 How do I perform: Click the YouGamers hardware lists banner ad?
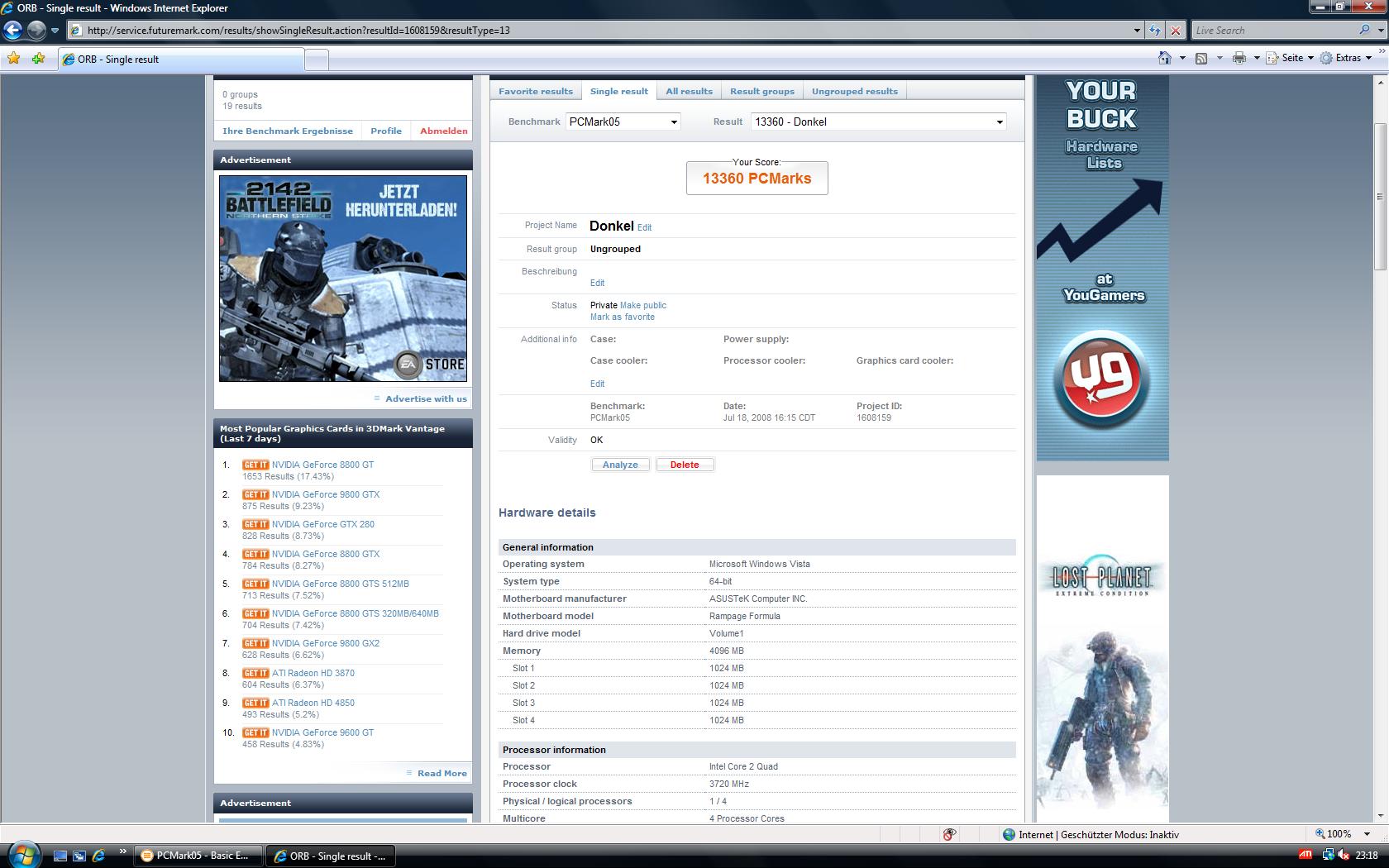[1102, 268]
